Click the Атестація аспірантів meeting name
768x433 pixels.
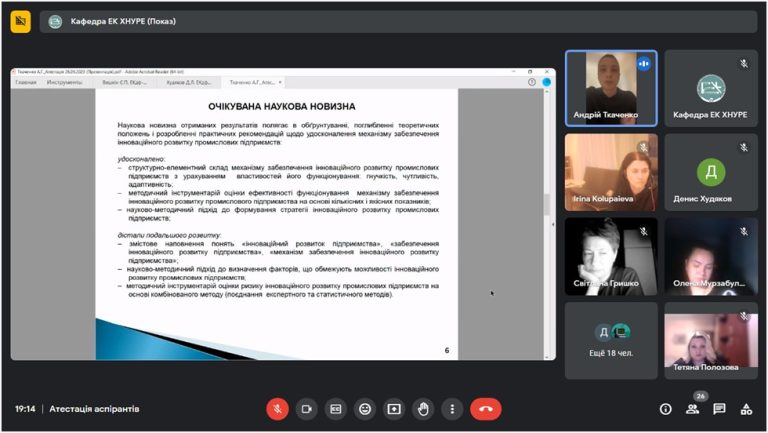94,409
